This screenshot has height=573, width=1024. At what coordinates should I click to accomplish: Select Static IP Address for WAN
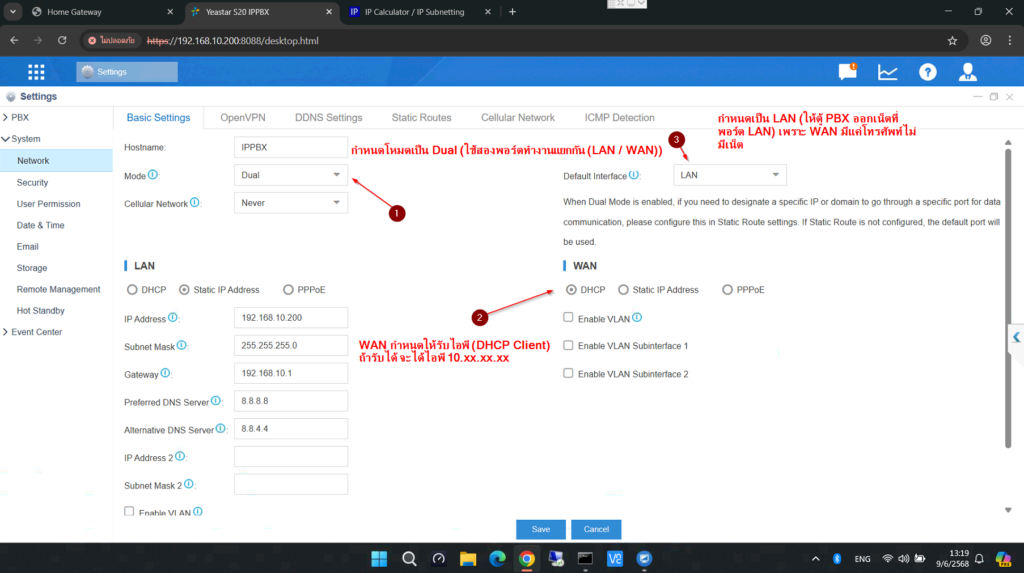[x=623, y=289]
